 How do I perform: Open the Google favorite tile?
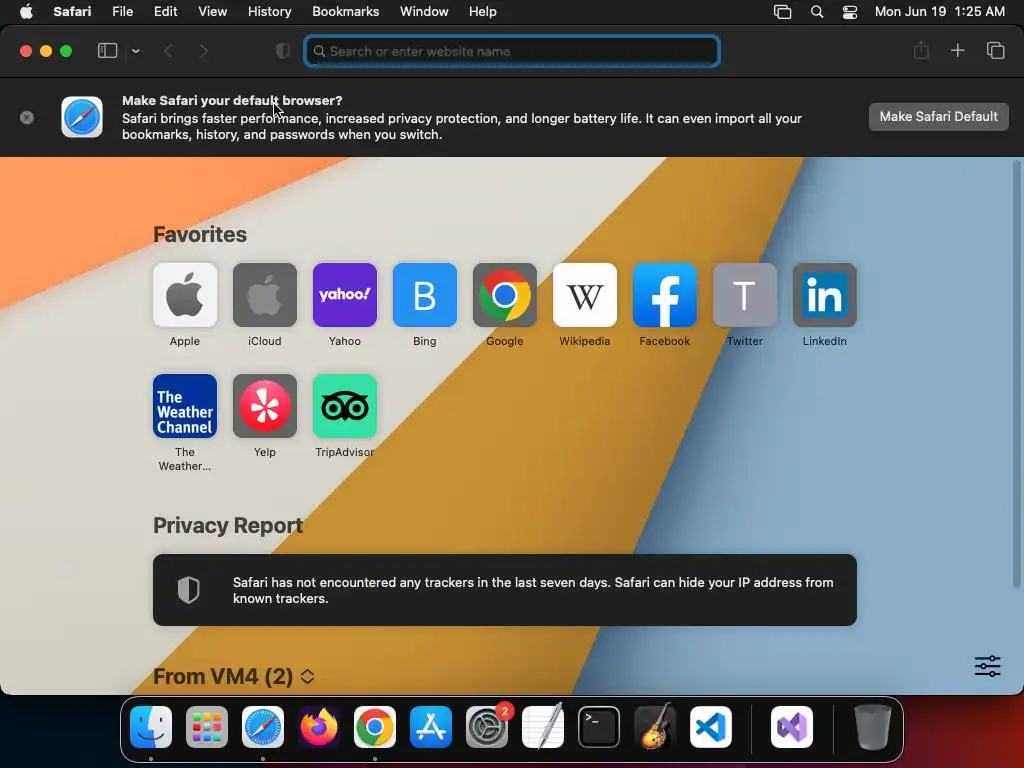tap(505, 295)
